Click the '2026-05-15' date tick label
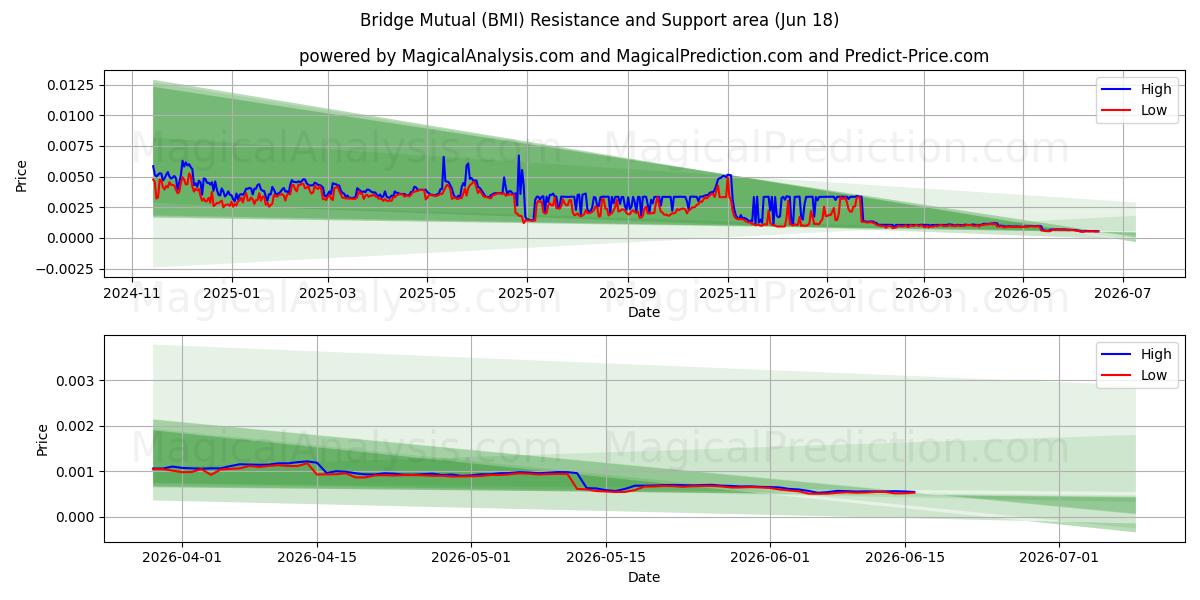 tap(605, 557)
